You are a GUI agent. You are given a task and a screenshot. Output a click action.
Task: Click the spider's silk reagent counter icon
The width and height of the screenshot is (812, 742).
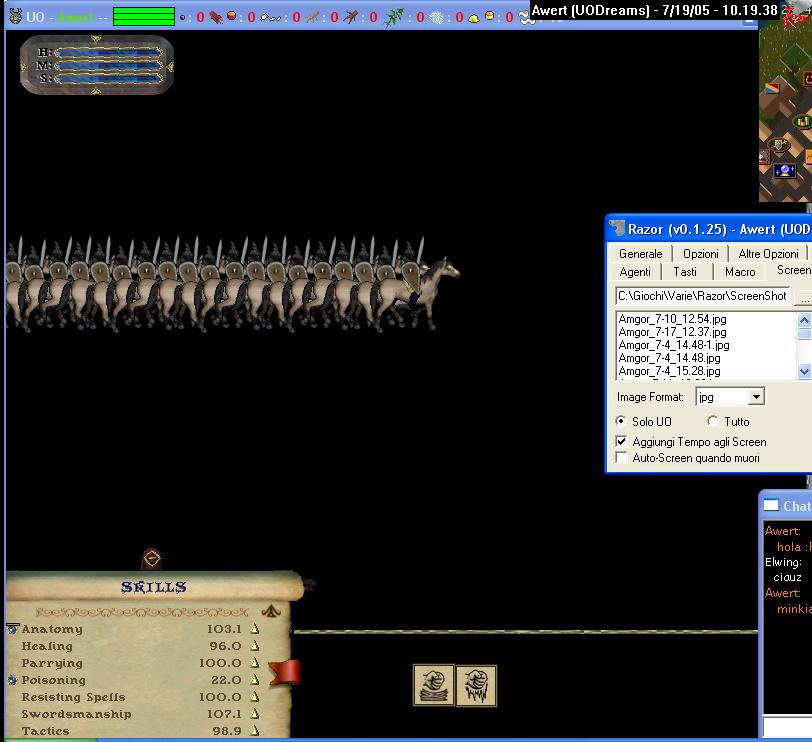click(437, 18)
